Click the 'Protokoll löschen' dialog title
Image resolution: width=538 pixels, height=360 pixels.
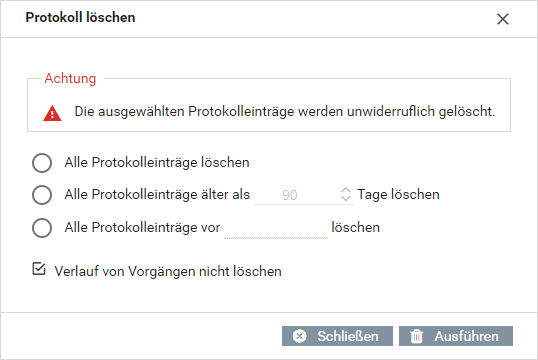tap(80, 18)
